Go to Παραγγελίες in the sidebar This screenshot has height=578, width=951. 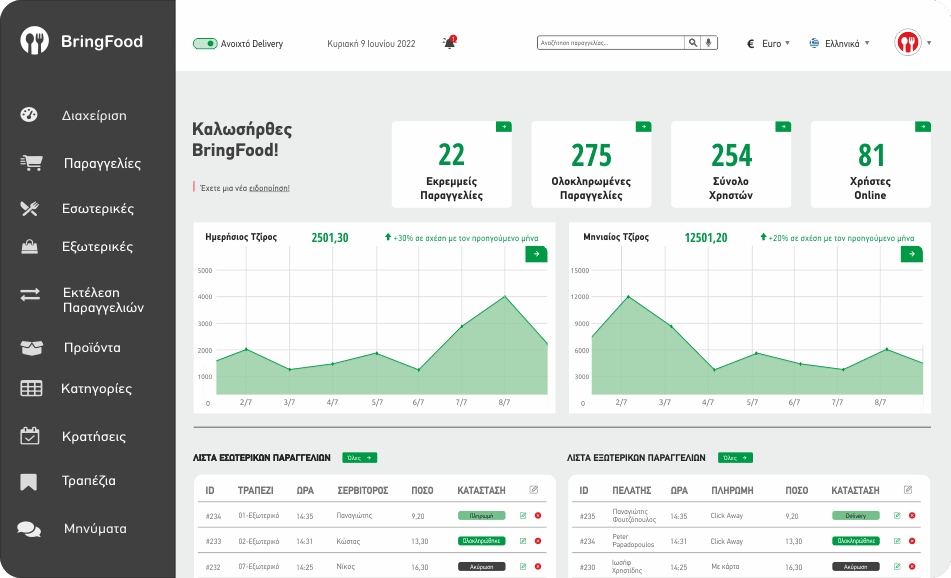pyautogui.click(x=102, y=163)
